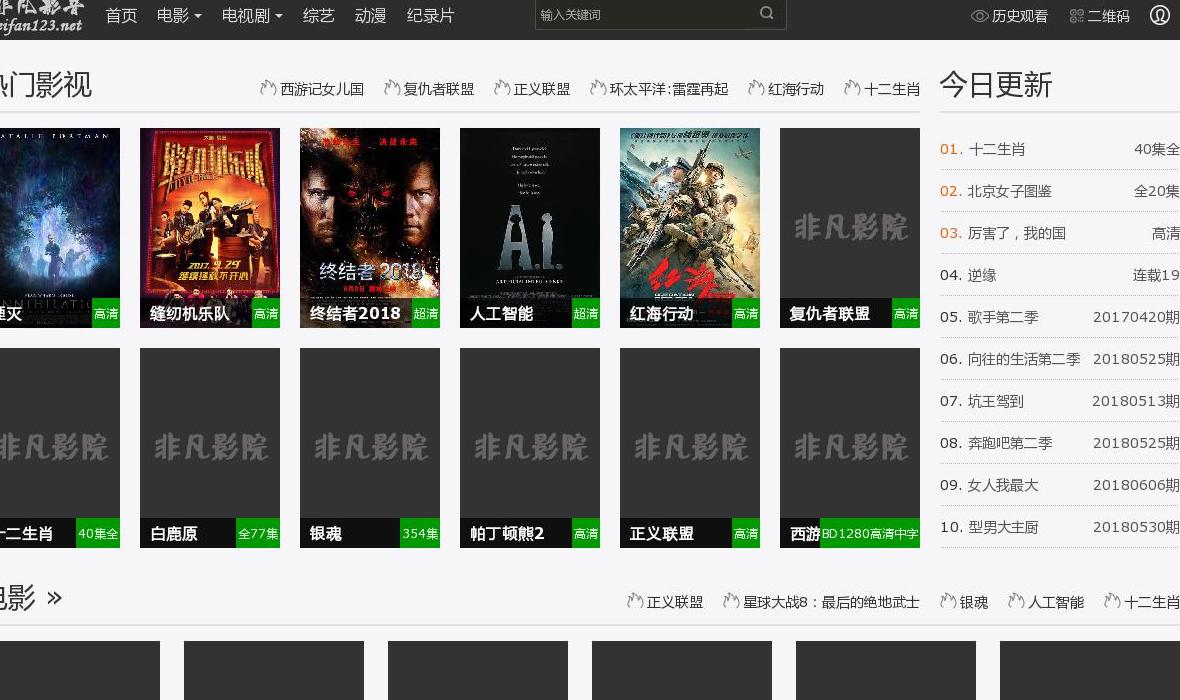Open 星球大战8：最后的绝地武士 tag link
This screenshot has width=1180, height=700.
pos(831,602)
